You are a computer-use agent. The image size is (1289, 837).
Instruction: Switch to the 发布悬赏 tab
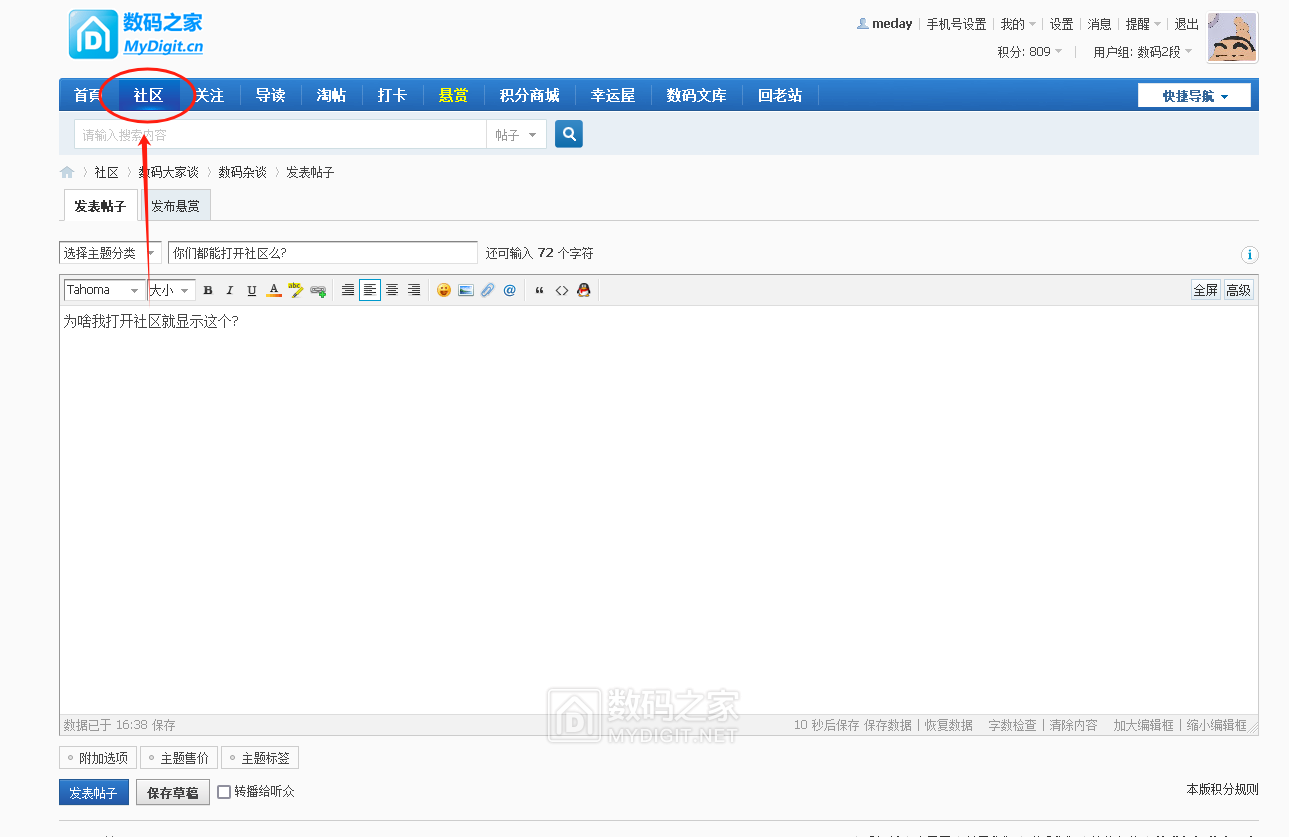click(x=175, y=206)
